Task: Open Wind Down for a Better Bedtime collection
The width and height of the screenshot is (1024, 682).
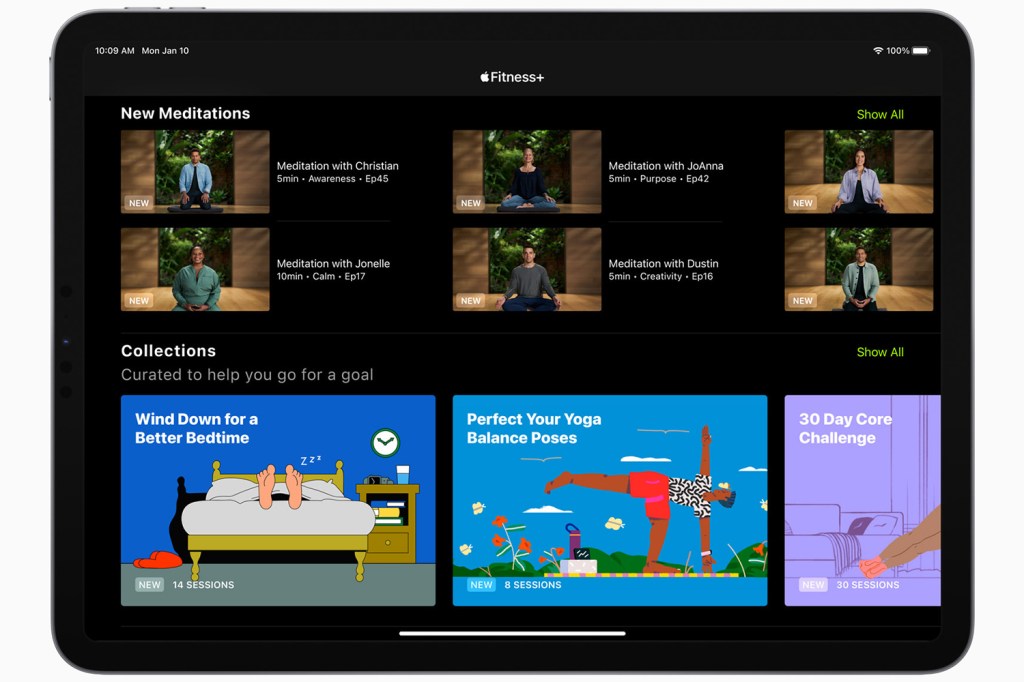Action: pos(278,500)
